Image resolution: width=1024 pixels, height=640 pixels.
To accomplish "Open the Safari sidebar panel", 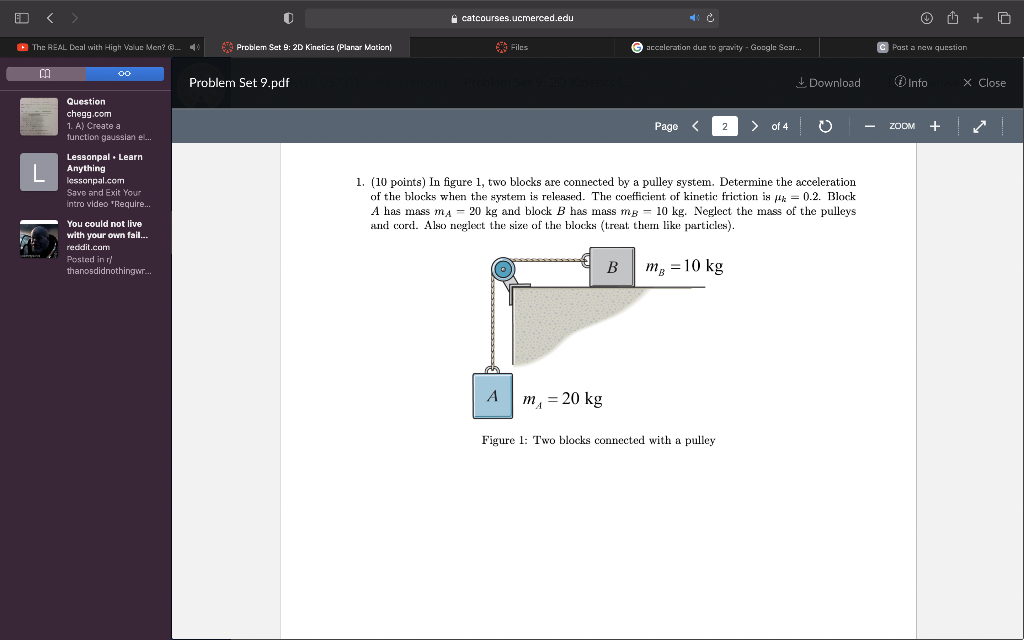I will (x=22, y=17).
